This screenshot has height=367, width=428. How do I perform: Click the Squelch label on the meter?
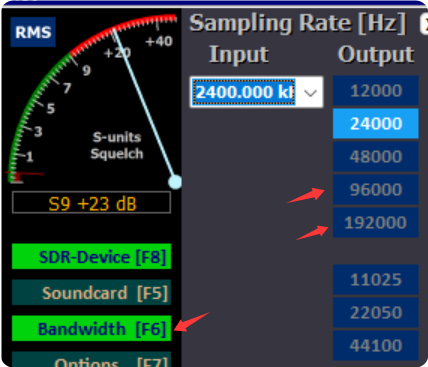pos(117,154)
